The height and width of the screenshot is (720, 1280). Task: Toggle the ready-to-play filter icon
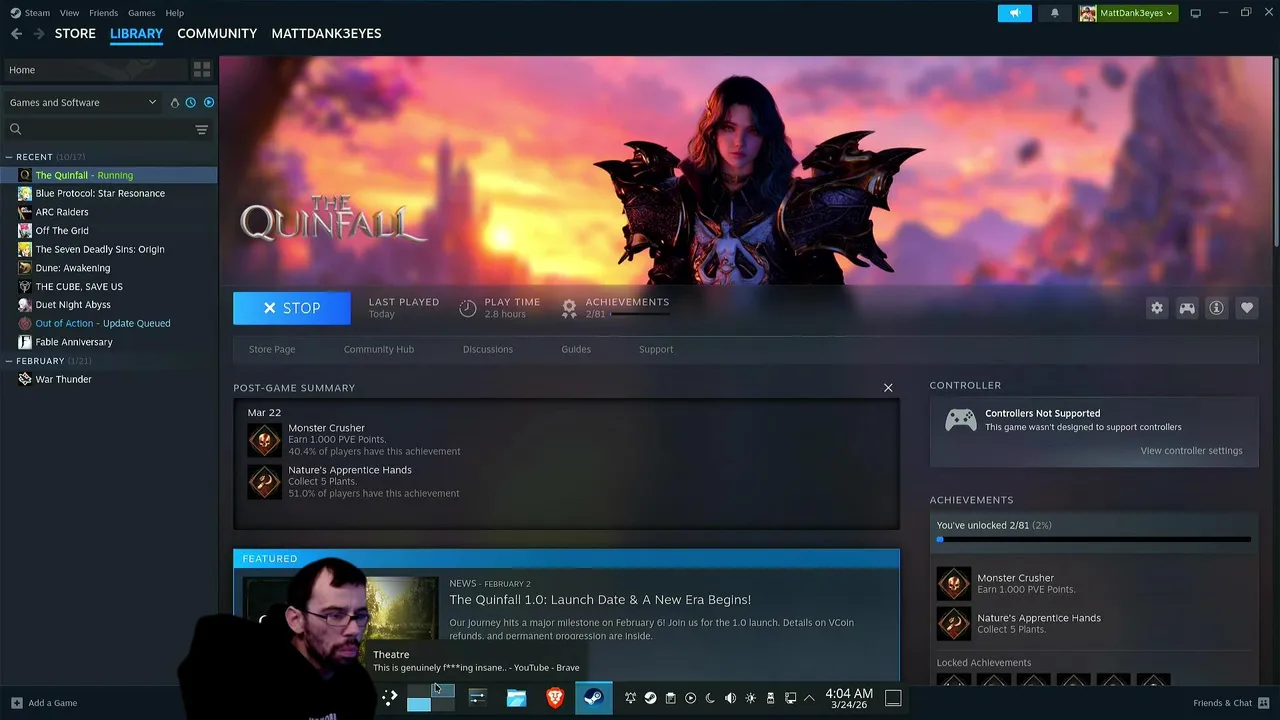click(209, 102)
